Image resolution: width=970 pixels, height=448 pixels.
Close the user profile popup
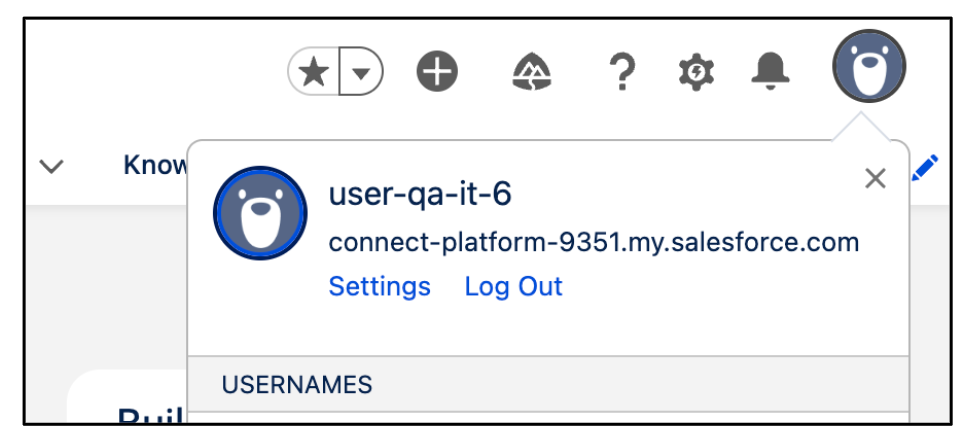875,179
